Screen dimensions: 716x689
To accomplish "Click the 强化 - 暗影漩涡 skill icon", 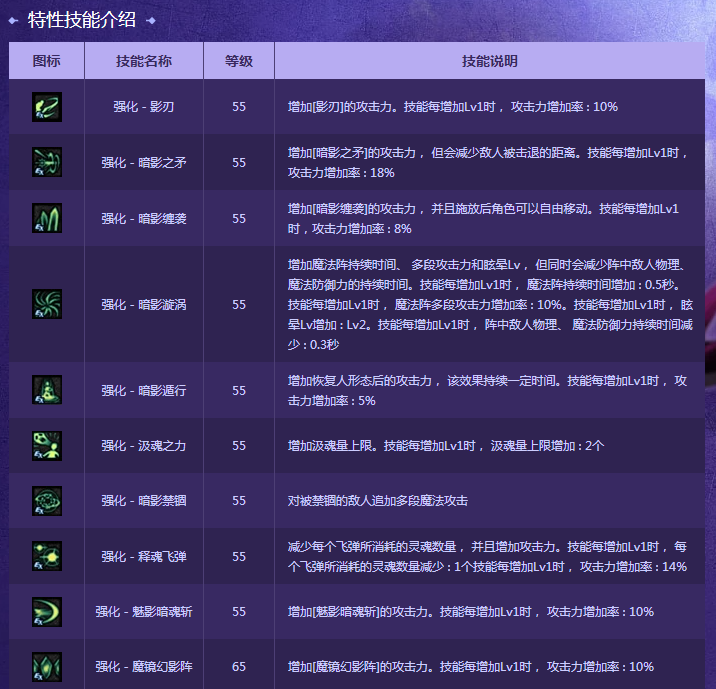I will (47, 304).
